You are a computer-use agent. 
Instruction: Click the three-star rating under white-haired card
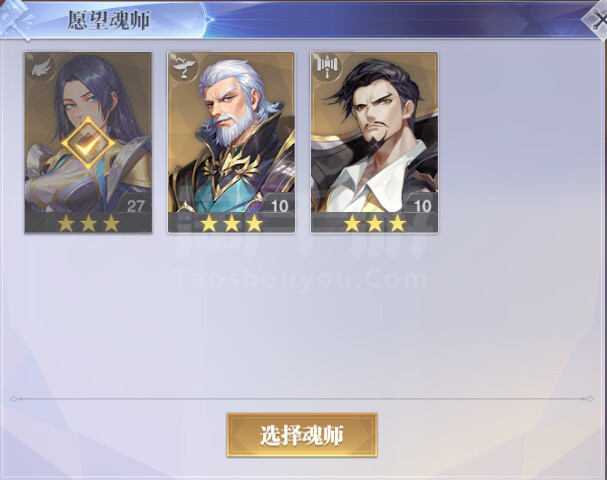click(x=231, y=223)
